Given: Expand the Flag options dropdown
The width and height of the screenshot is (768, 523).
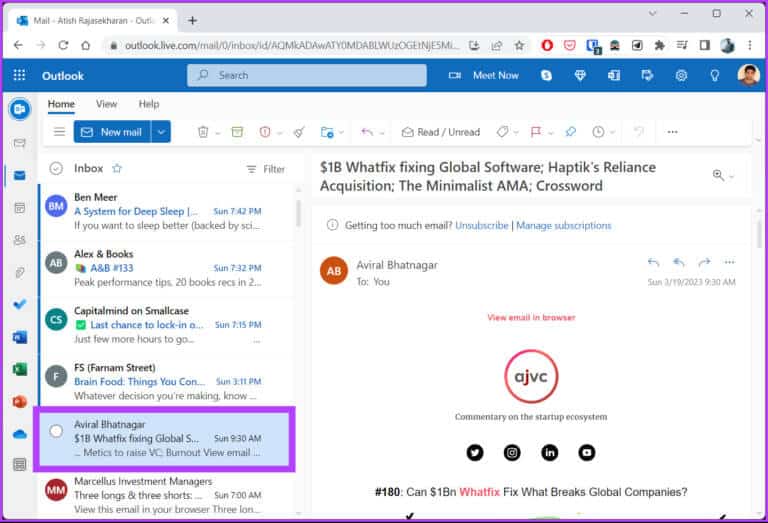Looking at the screenshot, I should pyautogui.click(x=551, y=133).
